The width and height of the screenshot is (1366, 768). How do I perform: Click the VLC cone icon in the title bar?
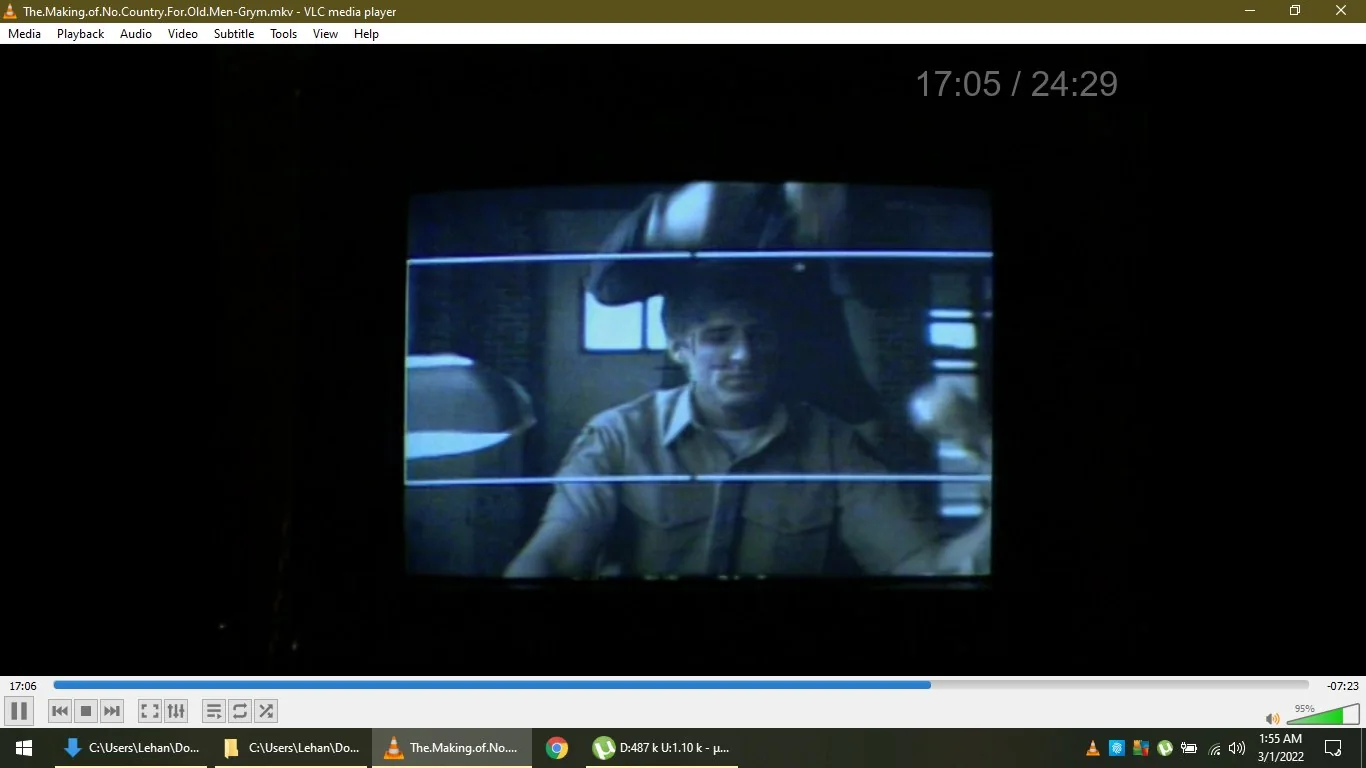11,11
